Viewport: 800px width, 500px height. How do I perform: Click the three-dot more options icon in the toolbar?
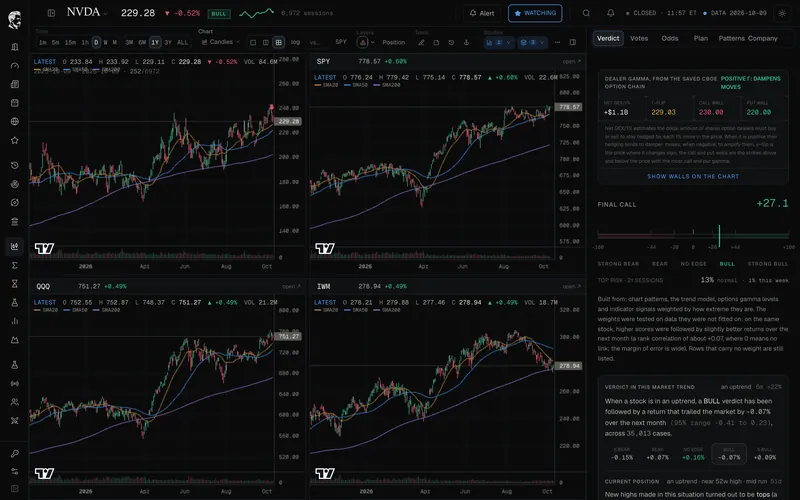point(557,42)
